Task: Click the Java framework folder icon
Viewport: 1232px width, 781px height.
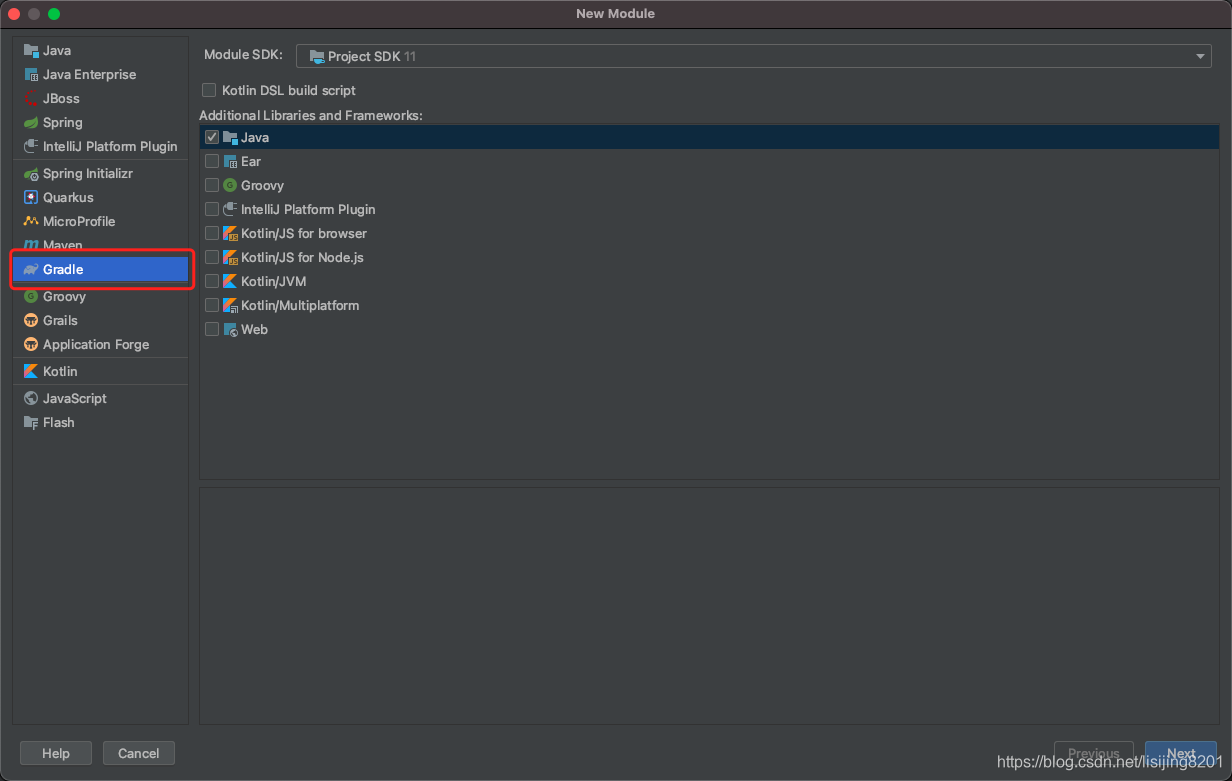Action: pos(230,137)
